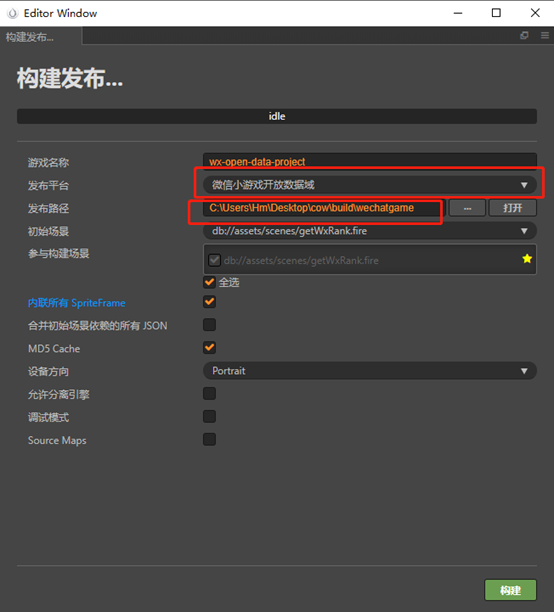Open the 发布平台 platform dropdown
554x612 pixels.
(x=370, y=185)
